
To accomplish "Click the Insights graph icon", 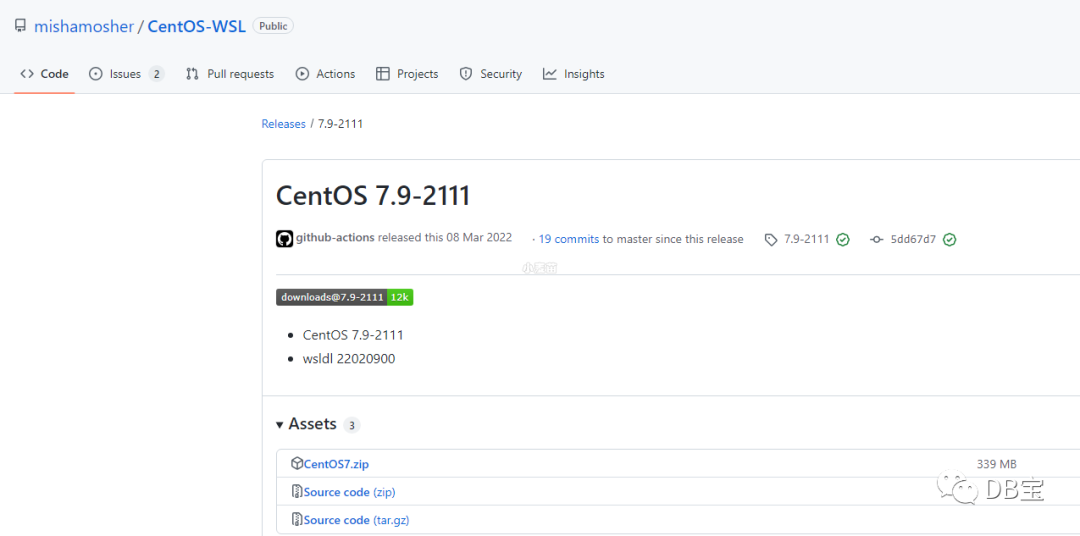I will click(550, 74).
